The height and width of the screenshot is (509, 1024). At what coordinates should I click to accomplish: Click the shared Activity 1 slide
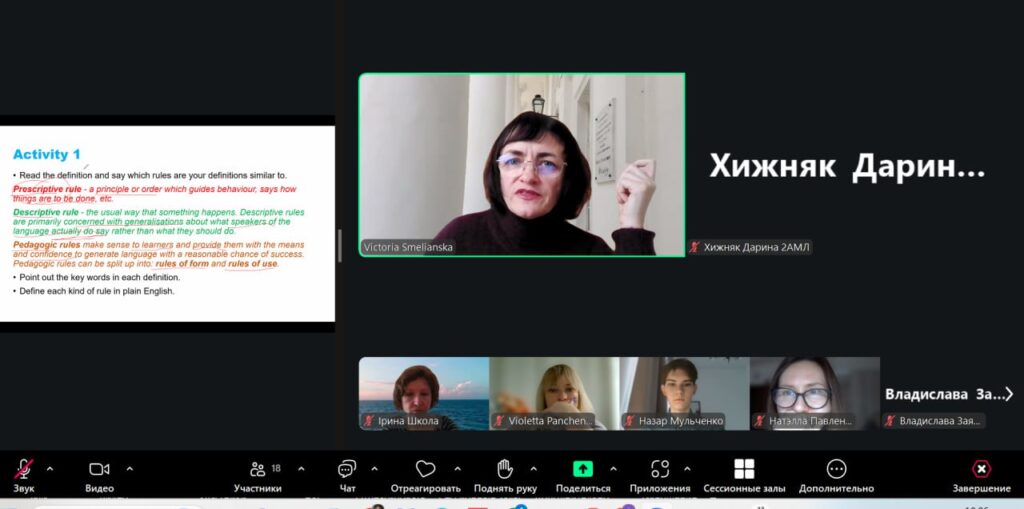tap(167, 223)
